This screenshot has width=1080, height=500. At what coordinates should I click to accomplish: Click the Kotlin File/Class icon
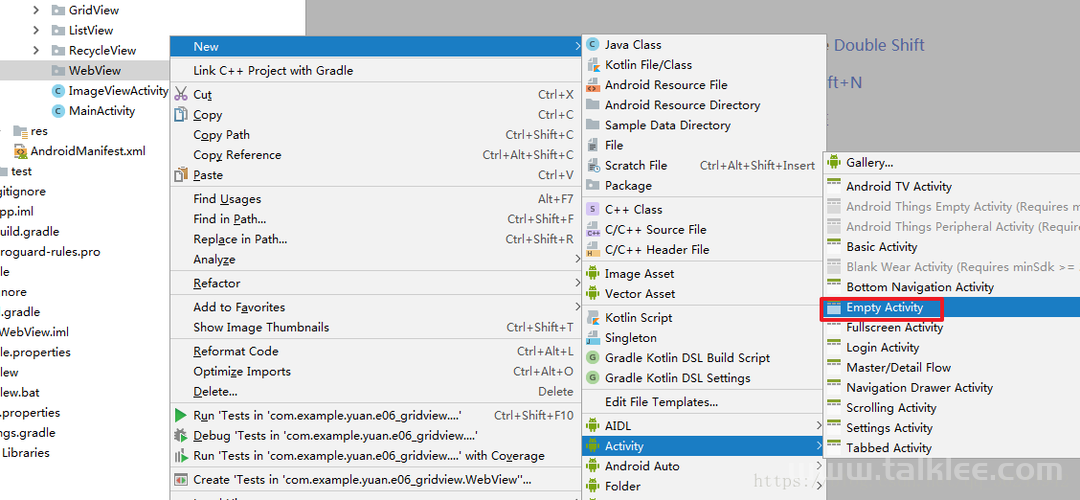click(592, 65)
